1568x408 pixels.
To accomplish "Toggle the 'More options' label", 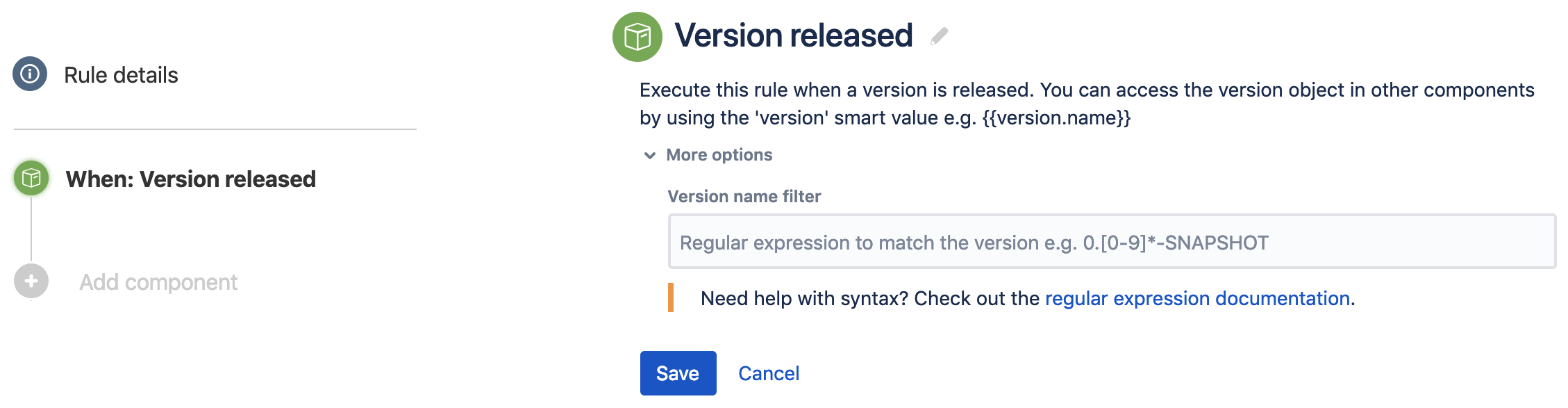I will [x=719, y=155].
